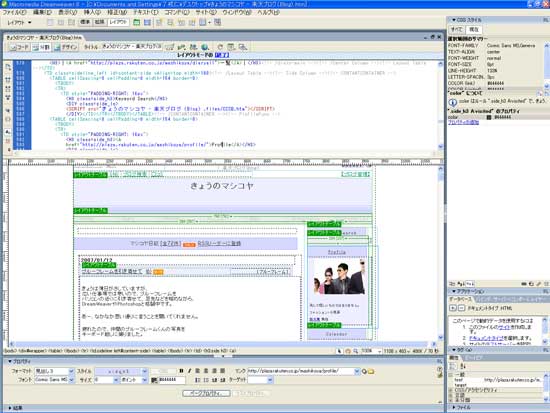Screen dimensions: 550x413
Task: Open the レイアウト insert bar category dropdown
Action: click(x=19, y=22)
